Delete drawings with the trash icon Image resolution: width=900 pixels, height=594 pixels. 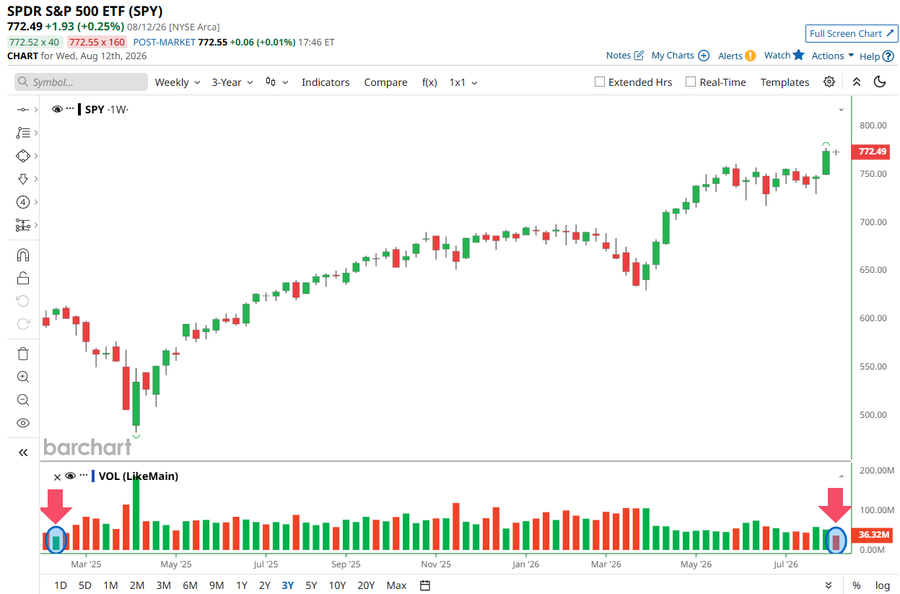[23, 354]
